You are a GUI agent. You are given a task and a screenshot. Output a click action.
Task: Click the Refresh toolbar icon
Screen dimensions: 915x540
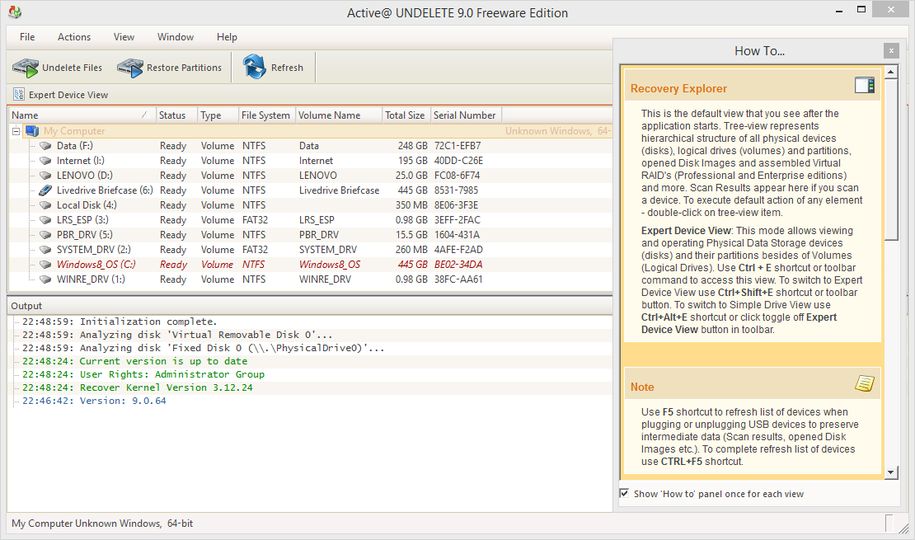[254, 67]
